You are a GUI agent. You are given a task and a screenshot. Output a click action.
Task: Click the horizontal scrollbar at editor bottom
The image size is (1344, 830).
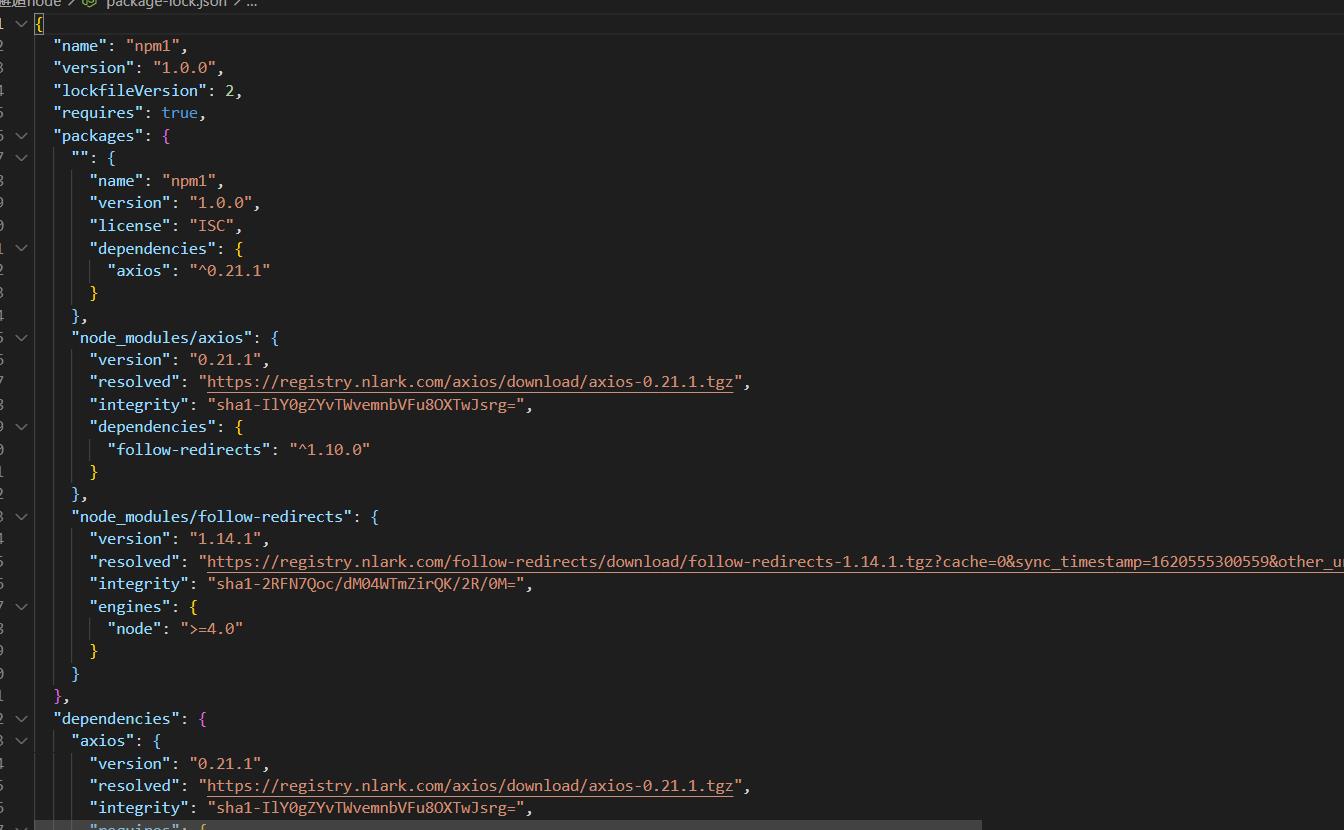[x=508, y=824]
